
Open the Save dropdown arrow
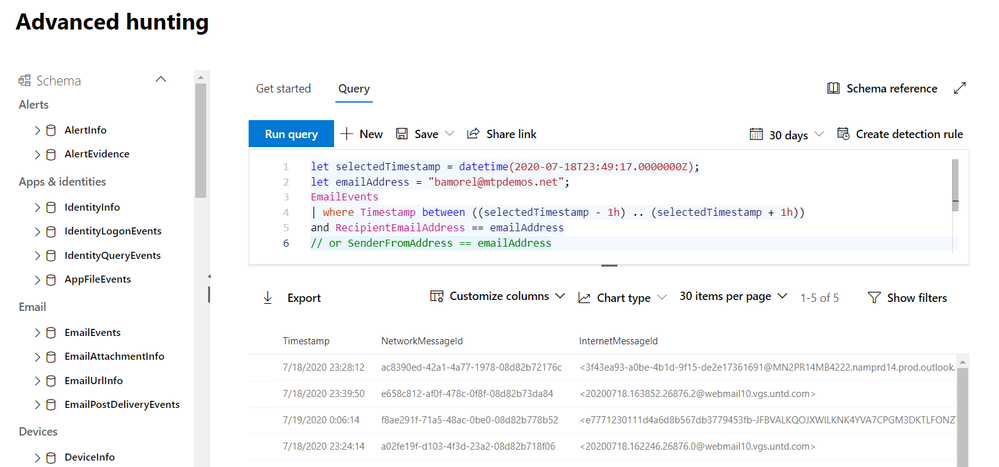(x=449, y=134)
